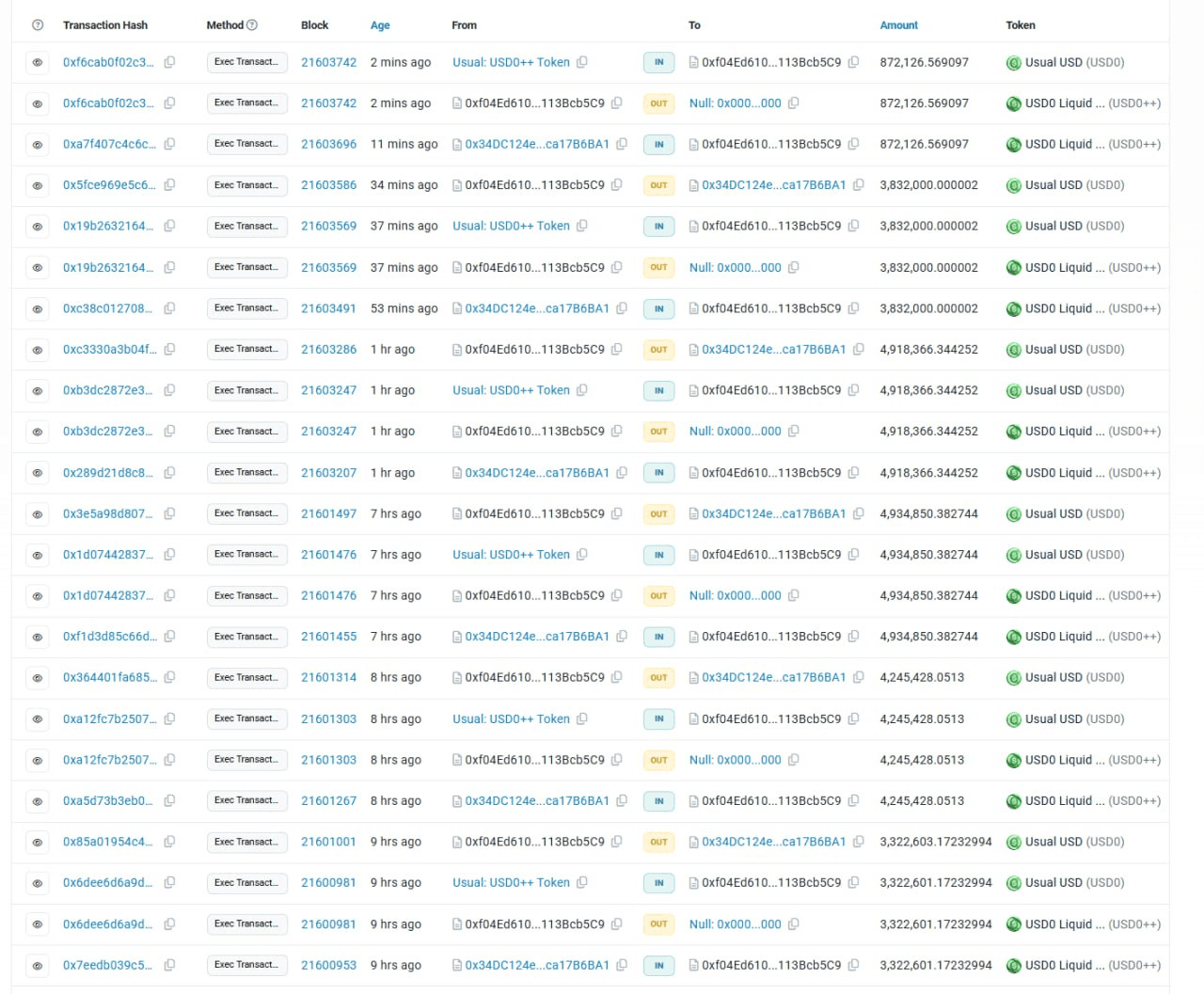Preview transaction 0x85a01954c4 with eye icon
This screenshot has height=994, width=1204.
coord(38,843)
